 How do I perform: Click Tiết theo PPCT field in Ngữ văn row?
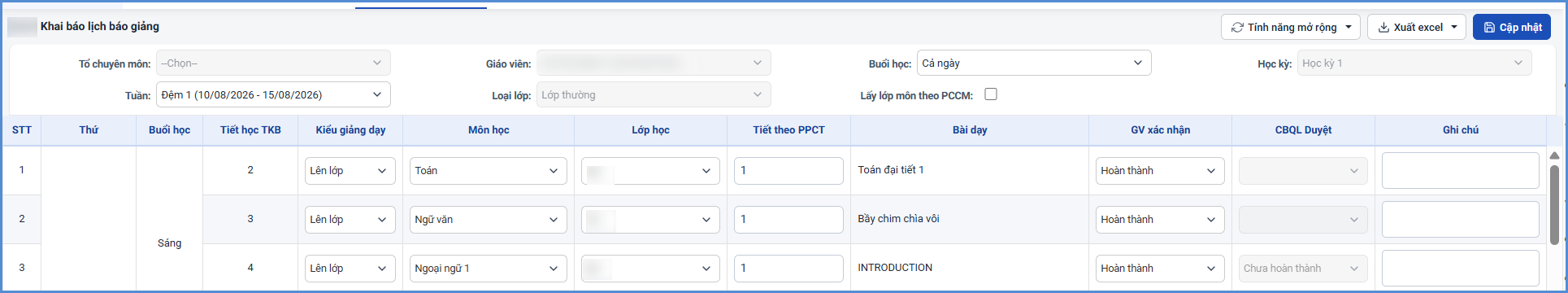point(788,220)
